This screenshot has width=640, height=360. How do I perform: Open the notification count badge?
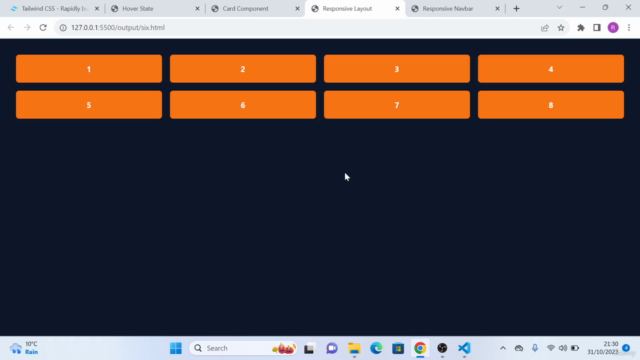(626, 348)
